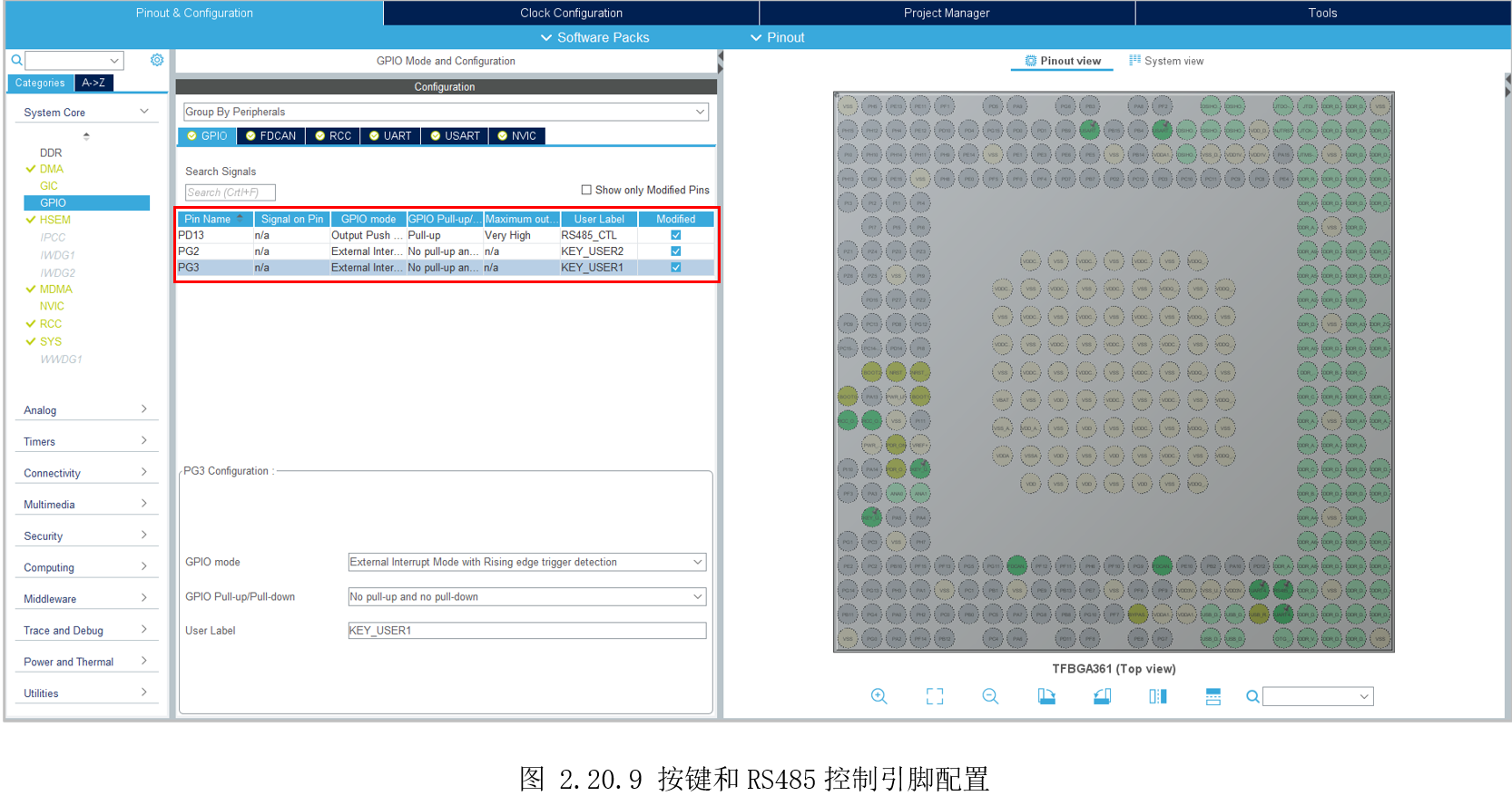
Task: Open the categories settings gear
Action: [x=157, y=60]
